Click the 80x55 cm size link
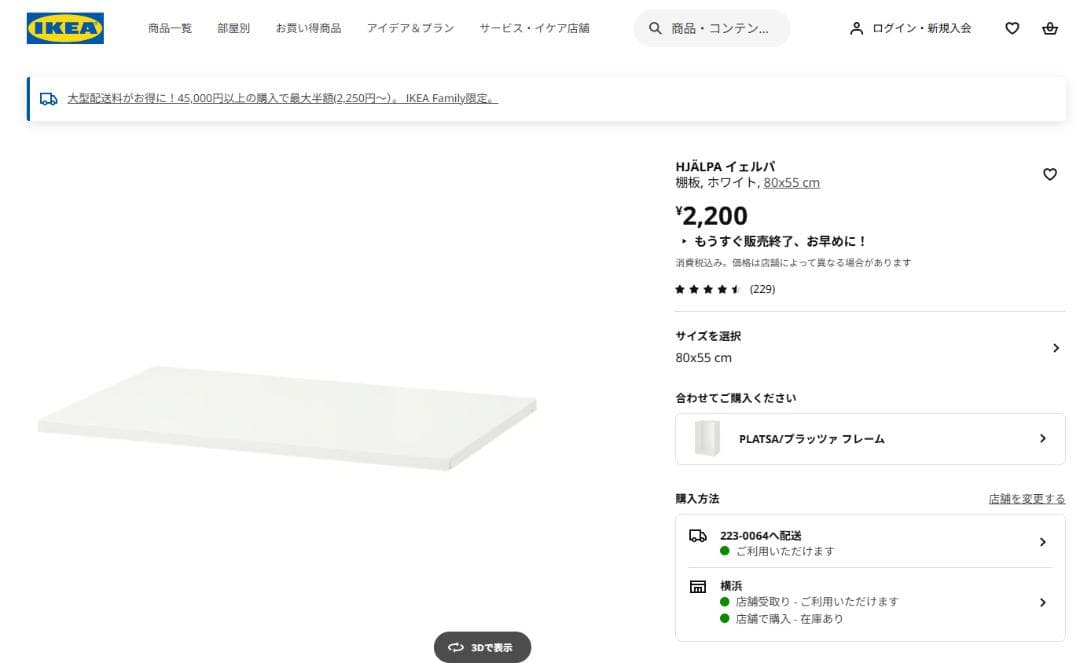The height and width of the screenshot is (663, 1080). click(x=791, y=183)
